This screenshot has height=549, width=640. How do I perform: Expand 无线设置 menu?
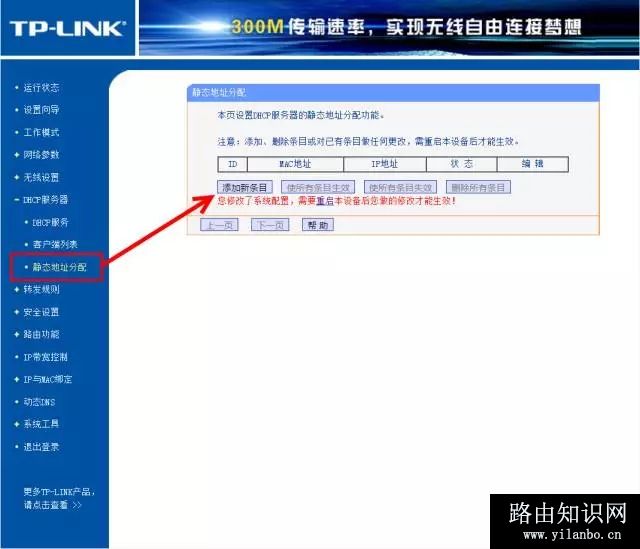click(x=41, y=177)
